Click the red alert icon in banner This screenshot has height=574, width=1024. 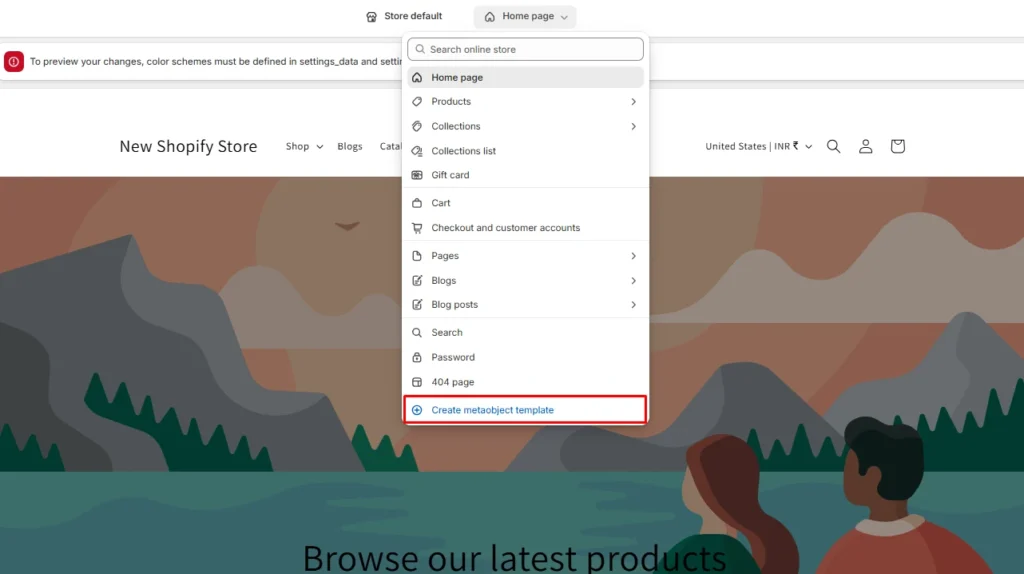14,61
